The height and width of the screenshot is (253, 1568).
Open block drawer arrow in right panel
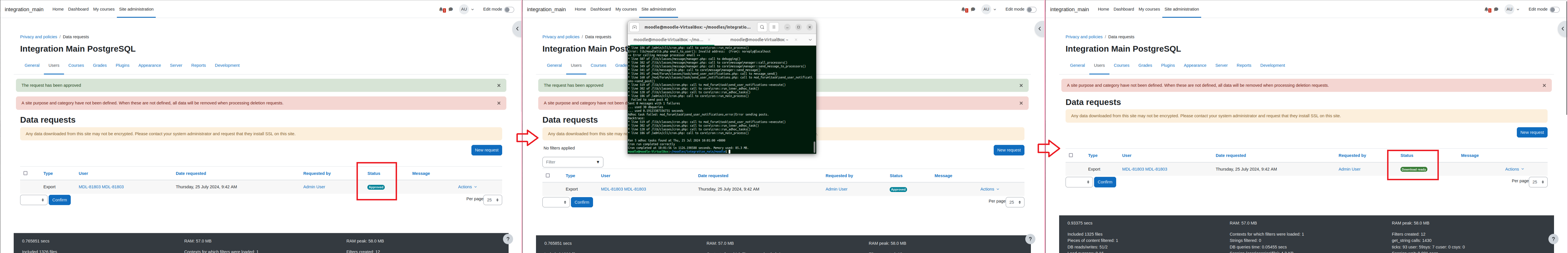point(1562,29)
